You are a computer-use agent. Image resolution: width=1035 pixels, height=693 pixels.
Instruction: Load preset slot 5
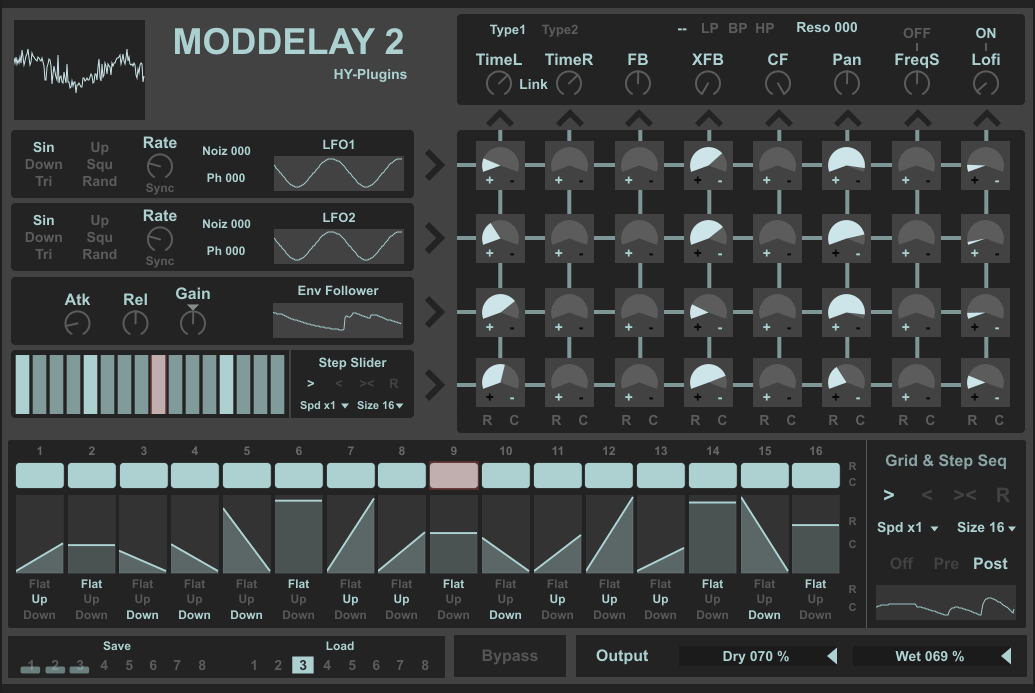coord(350,665)
